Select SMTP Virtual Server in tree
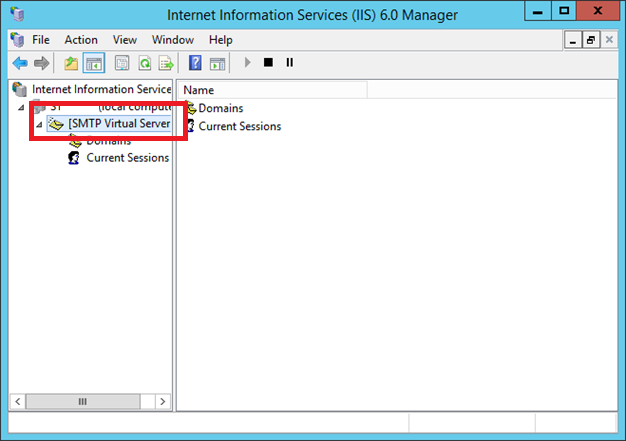 119,124
